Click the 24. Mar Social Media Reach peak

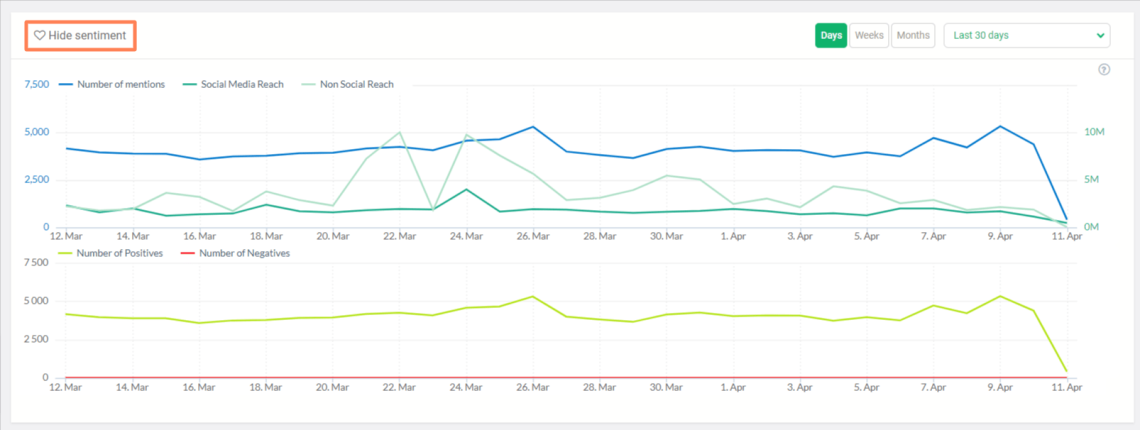point(466,189)
